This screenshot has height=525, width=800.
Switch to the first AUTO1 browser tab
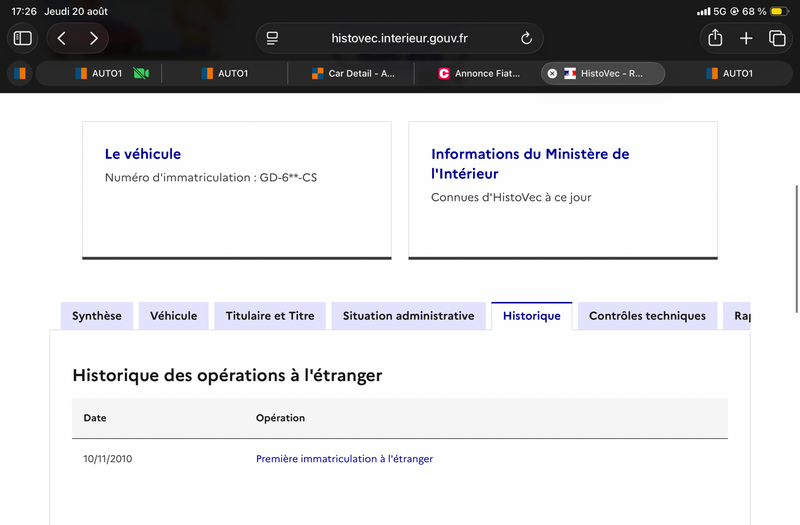[x=98, y=73]
